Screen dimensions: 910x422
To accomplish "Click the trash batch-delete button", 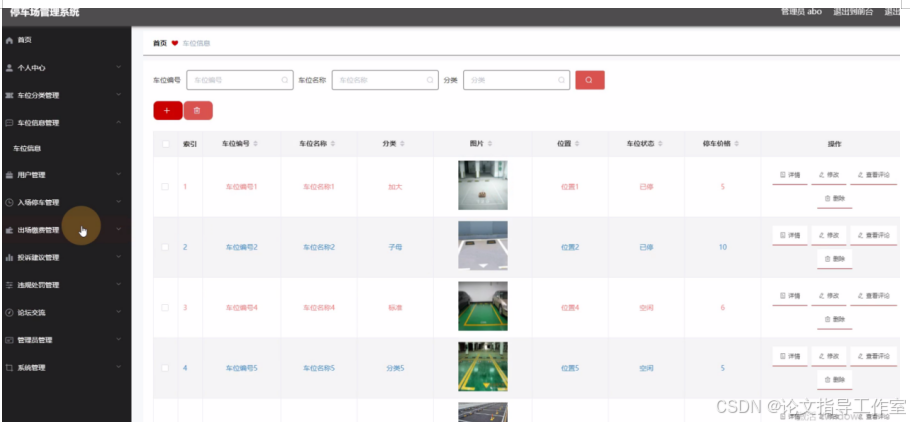I will pyautogui.click(x=198, y=110).
